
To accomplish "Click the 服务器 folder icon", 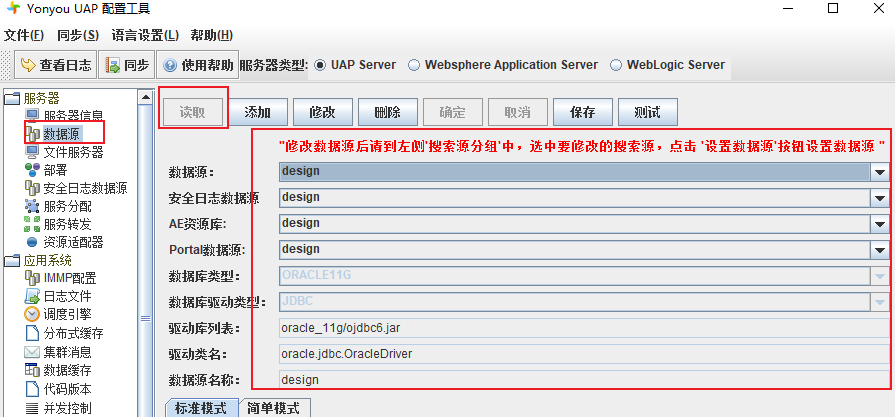I will (12, 99).
